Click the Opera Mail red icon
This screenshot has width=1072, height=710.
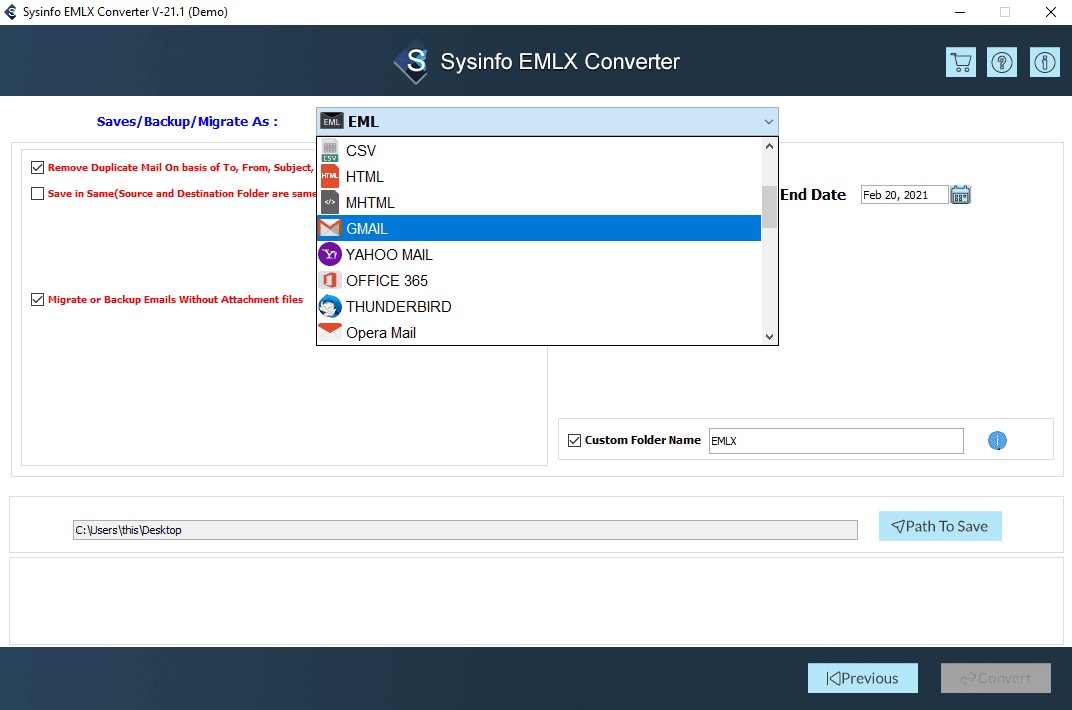330,331
